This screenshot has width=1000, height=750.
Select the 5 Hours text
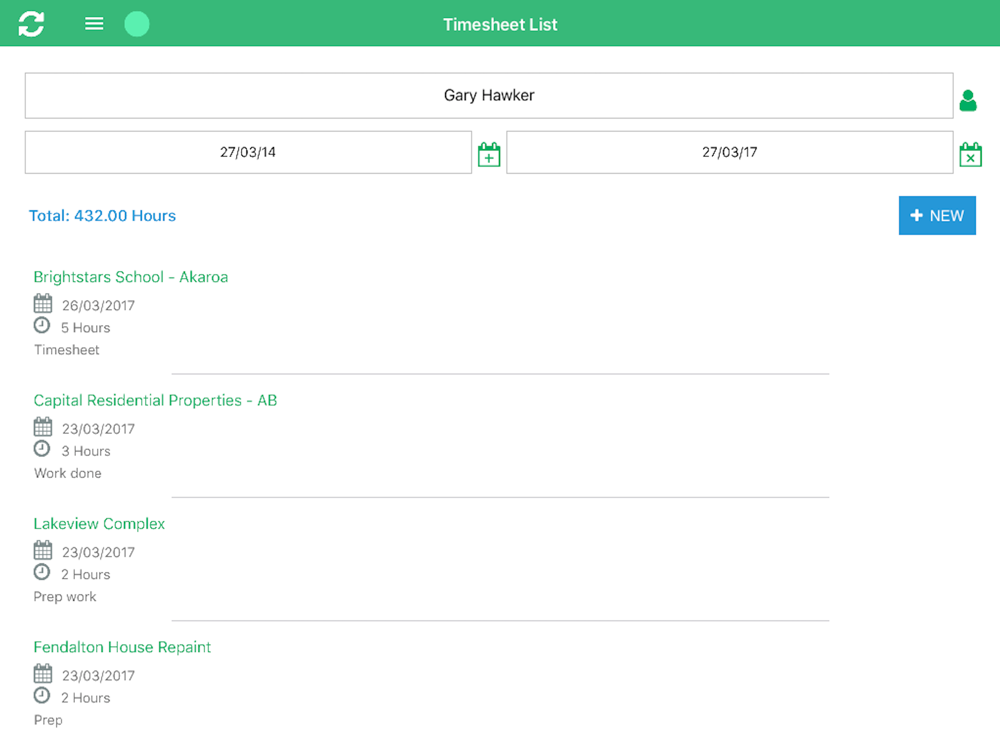pos(85,328)
